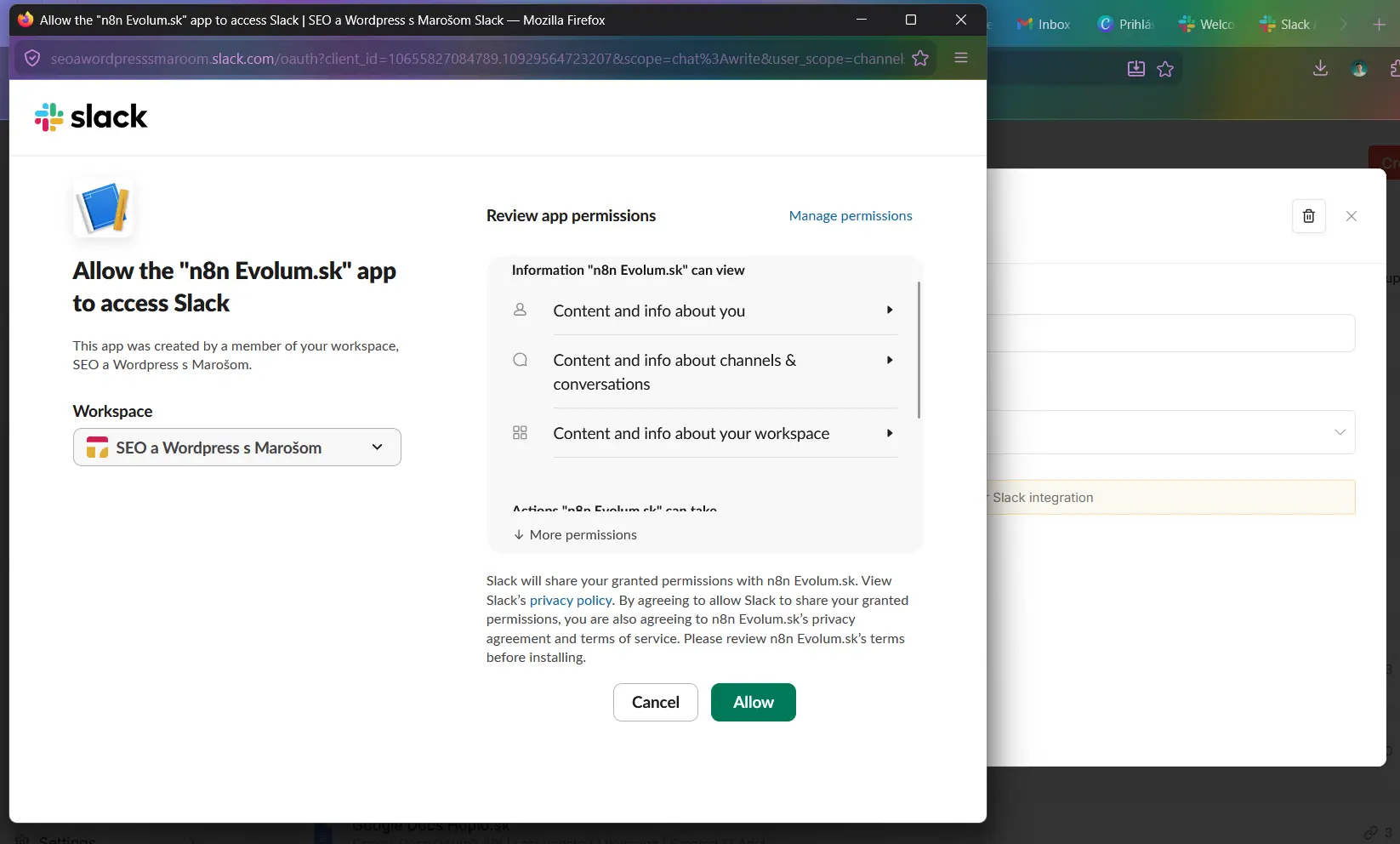Click the shield icon in the address bar
Image resolution: width=1400 pixels, height=844 pixels.
[32, 58]
